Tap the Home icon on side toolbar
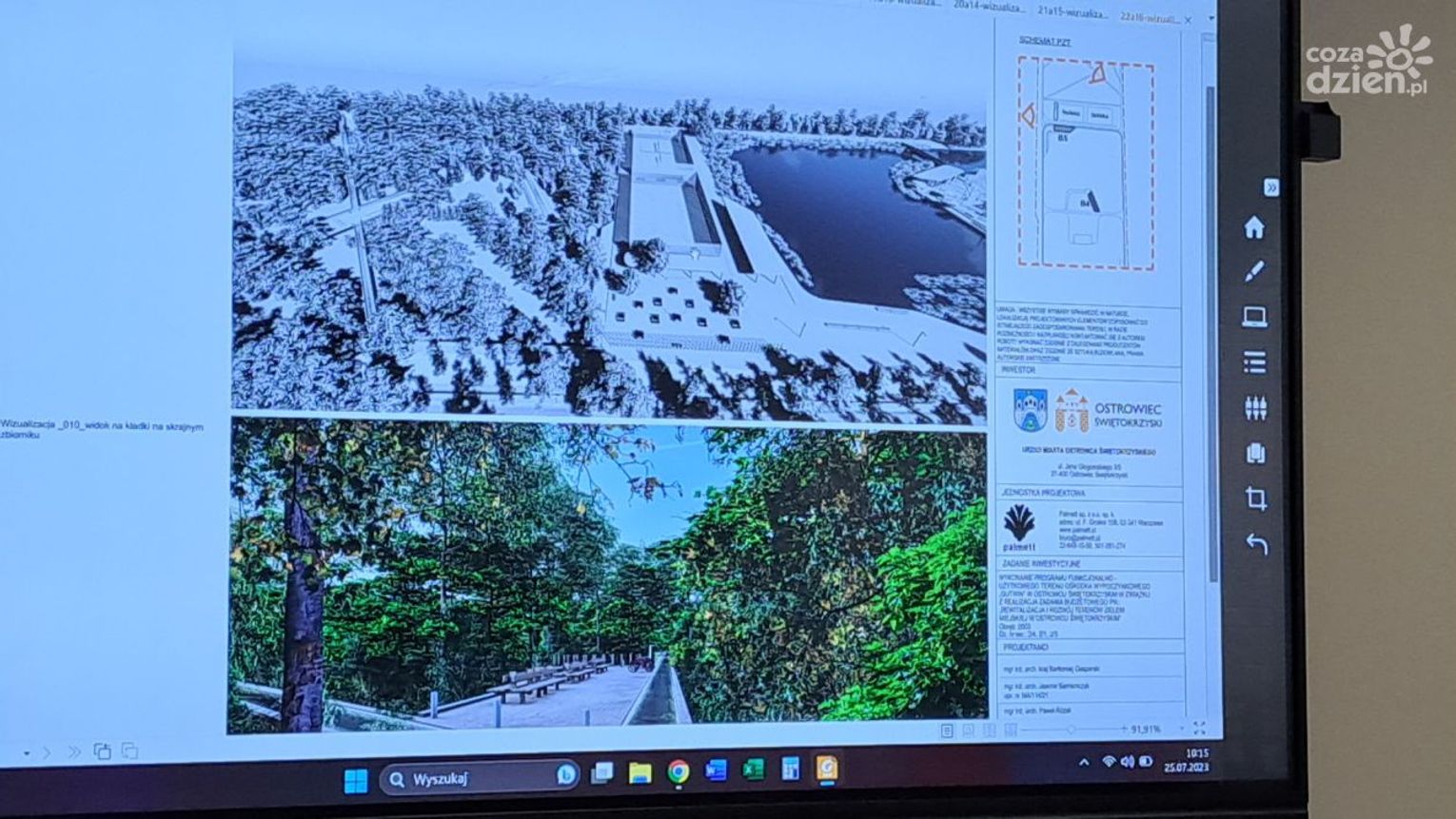This screenshot has width=1456, height=819. tap(1254, 227)
